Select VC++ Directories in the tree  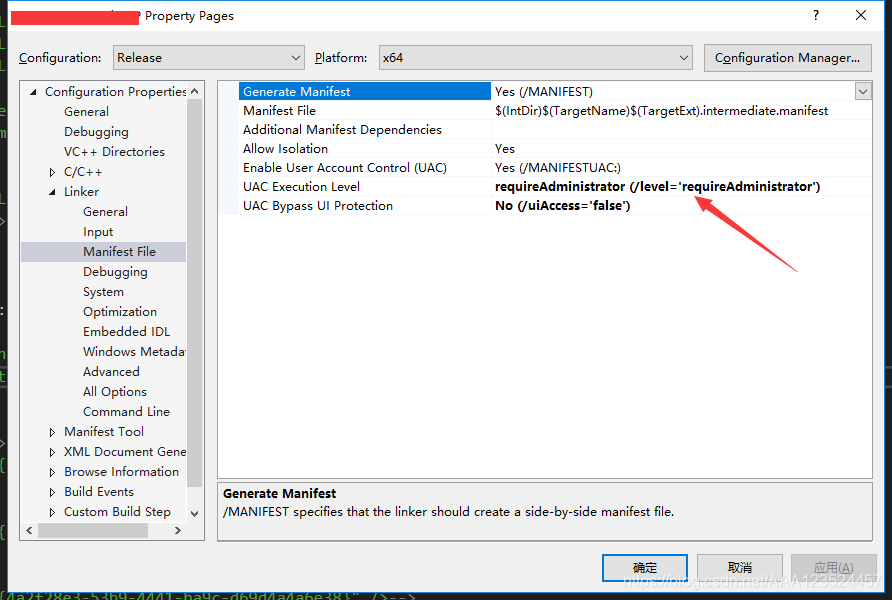(x=114, y=152)
